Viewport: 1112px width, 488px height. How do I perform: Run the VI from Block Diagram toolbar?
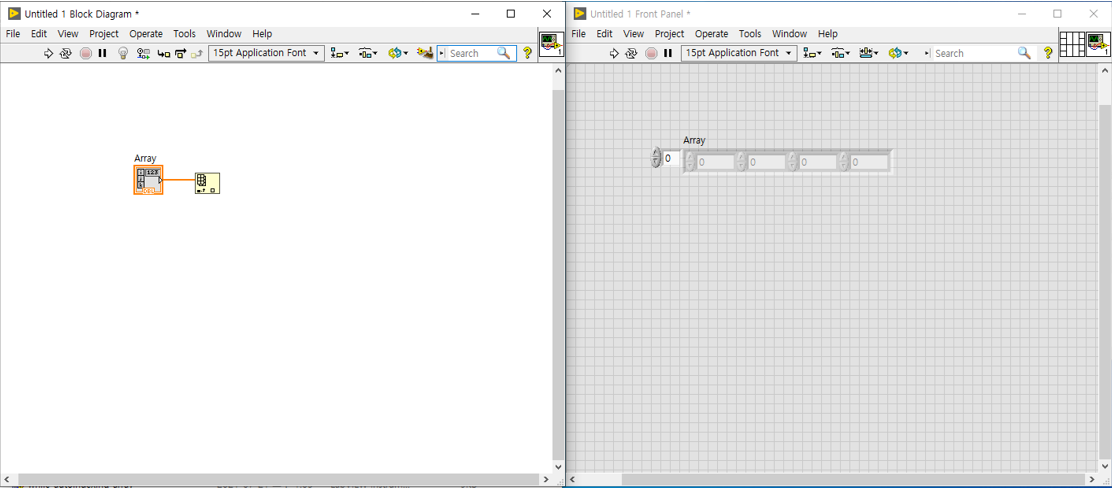click(x=49, y=53)
